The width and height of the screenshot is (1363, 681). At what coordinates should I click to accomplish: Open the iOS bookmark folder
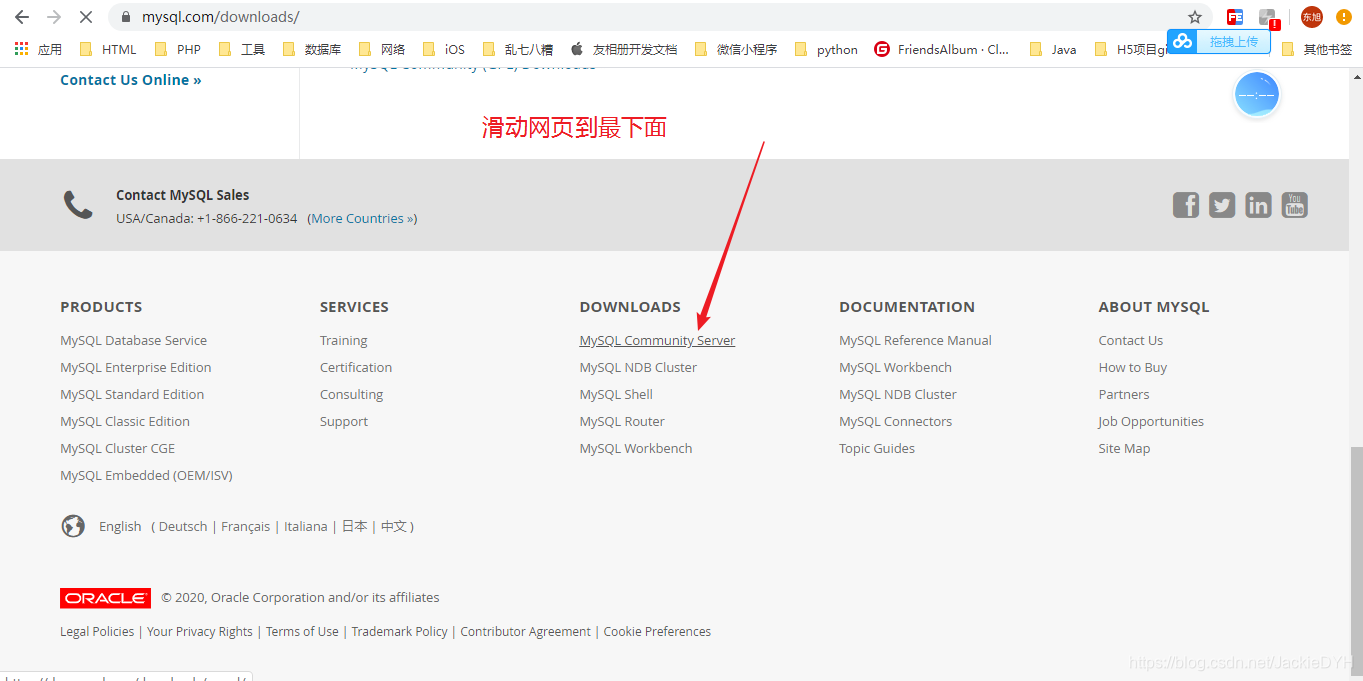tap(444, 49)
